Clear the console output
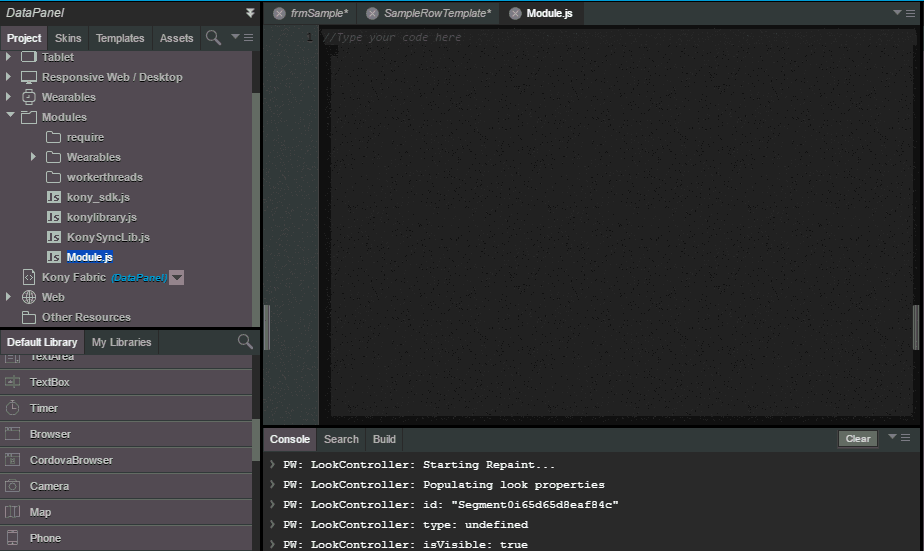The image size is (924, 551). point(857,439)
